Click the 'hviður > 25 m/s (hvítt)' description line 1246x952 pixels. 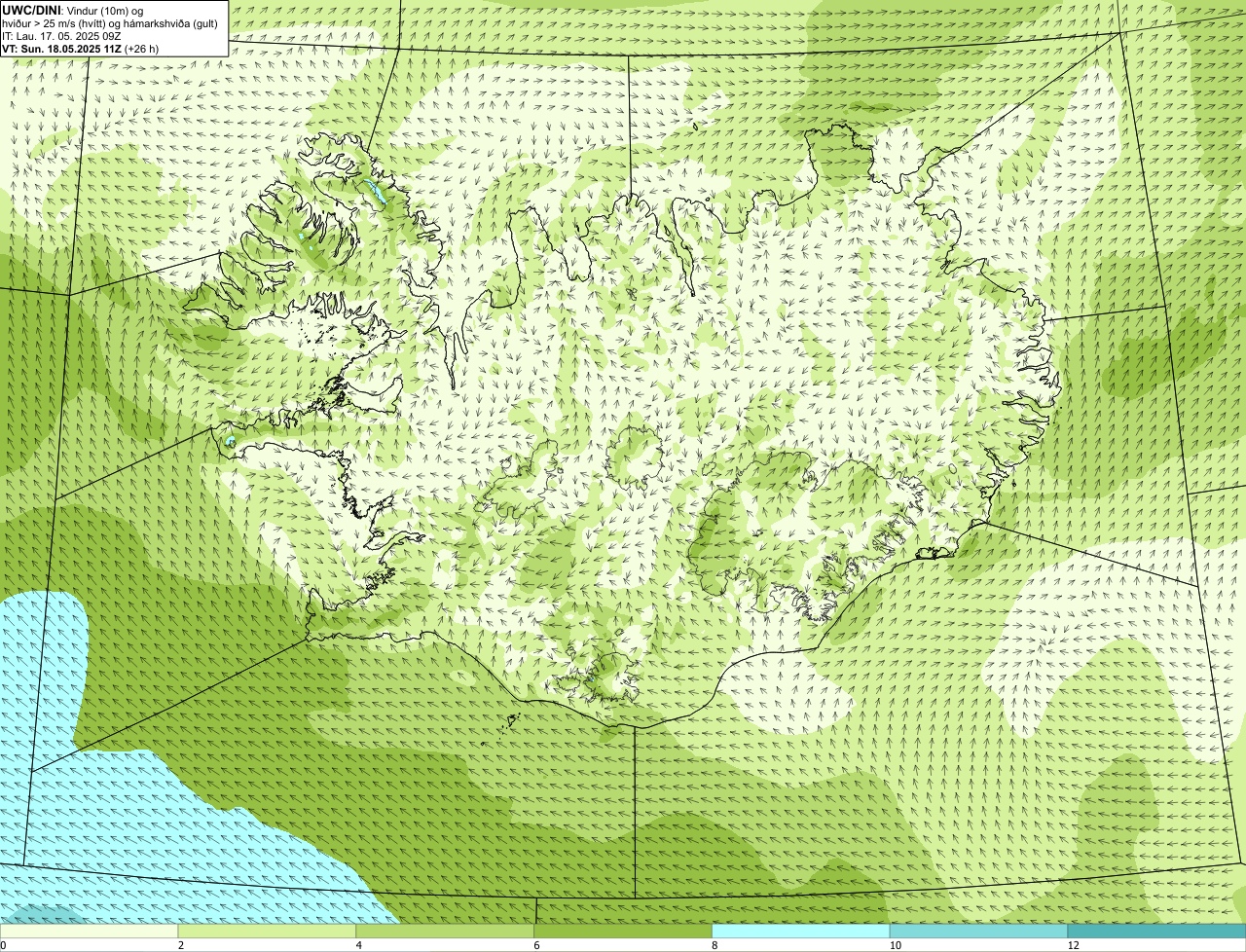click(x=110, y=23)
